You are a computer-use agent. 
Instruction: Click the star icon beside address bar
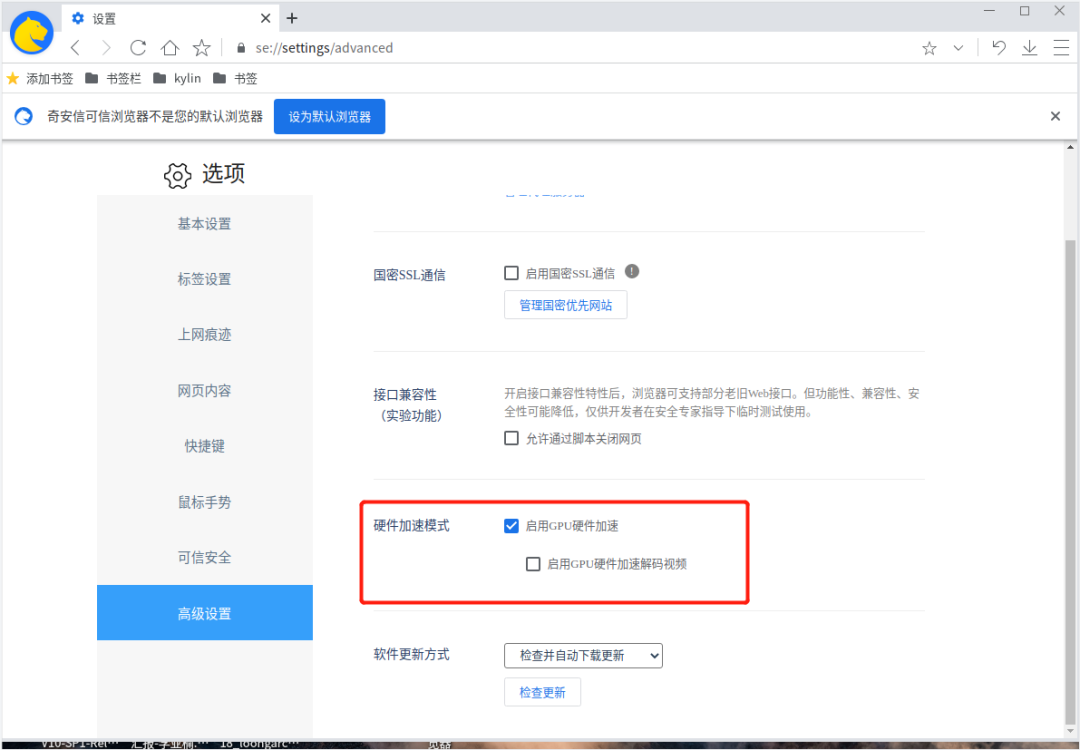click(x=202, y=48)
